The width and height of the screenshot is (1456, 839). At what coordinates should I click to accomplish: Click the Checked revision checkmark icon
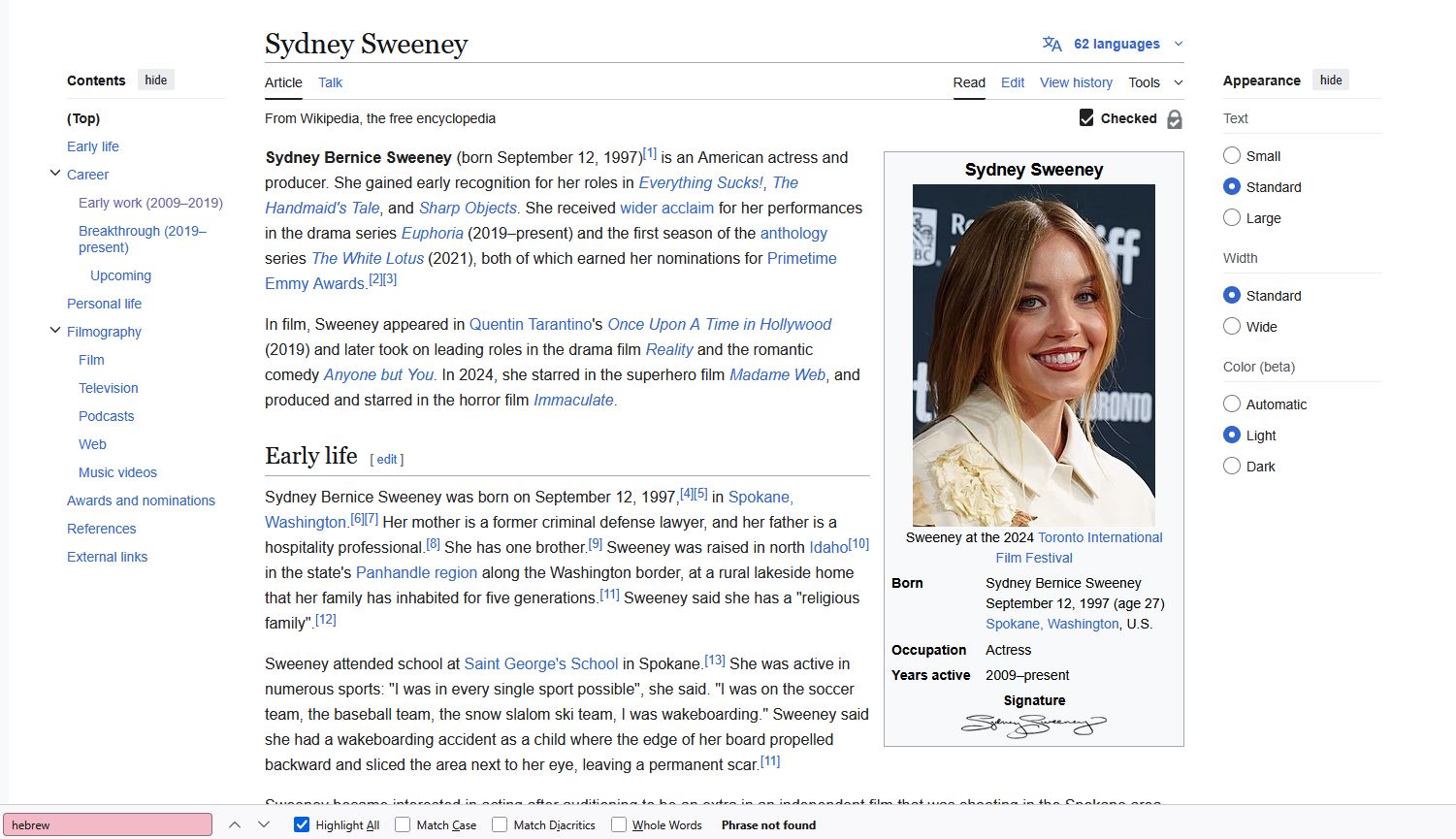click(x=1086, y=118)
